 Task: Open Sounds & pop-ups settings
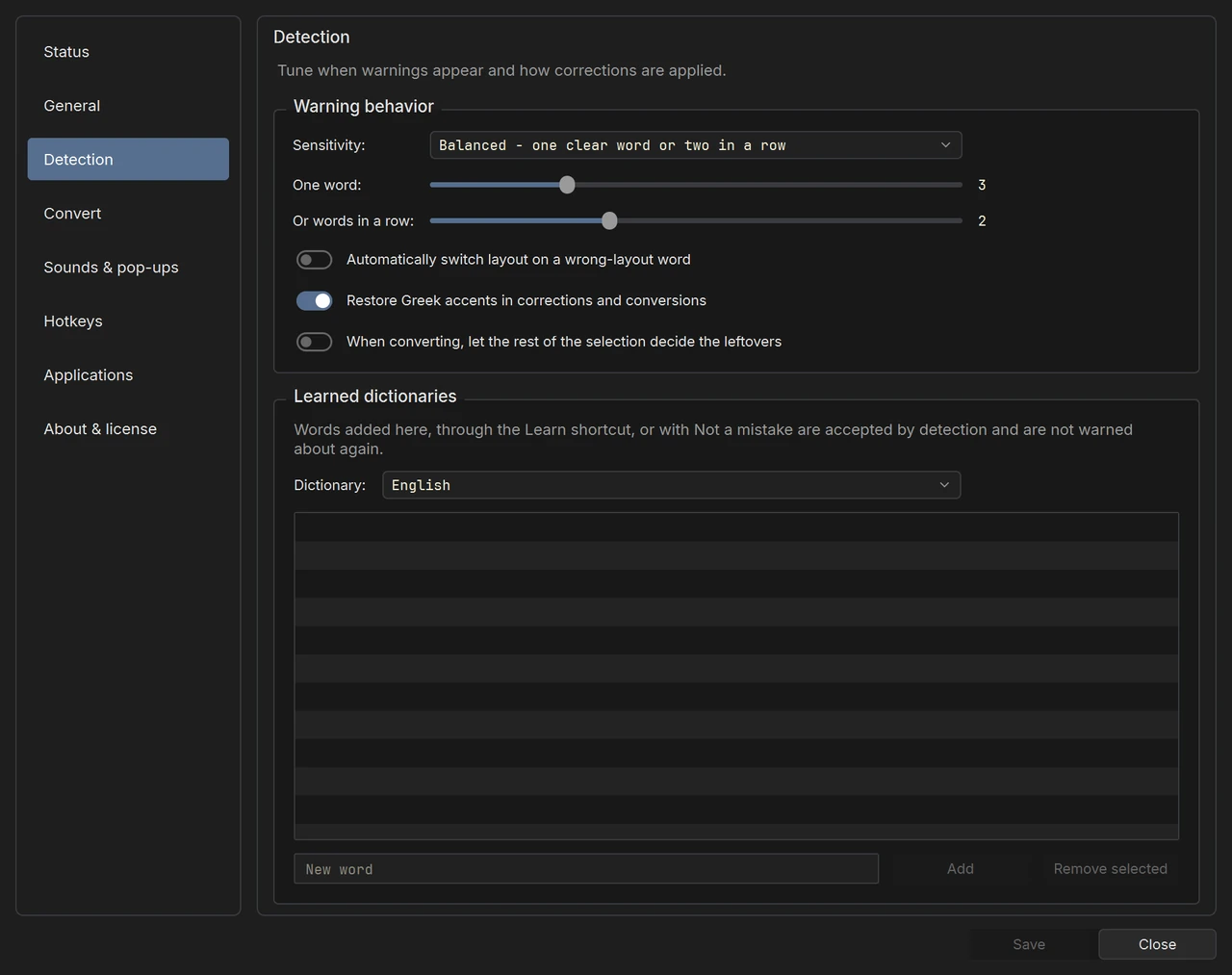click(128, 268)
